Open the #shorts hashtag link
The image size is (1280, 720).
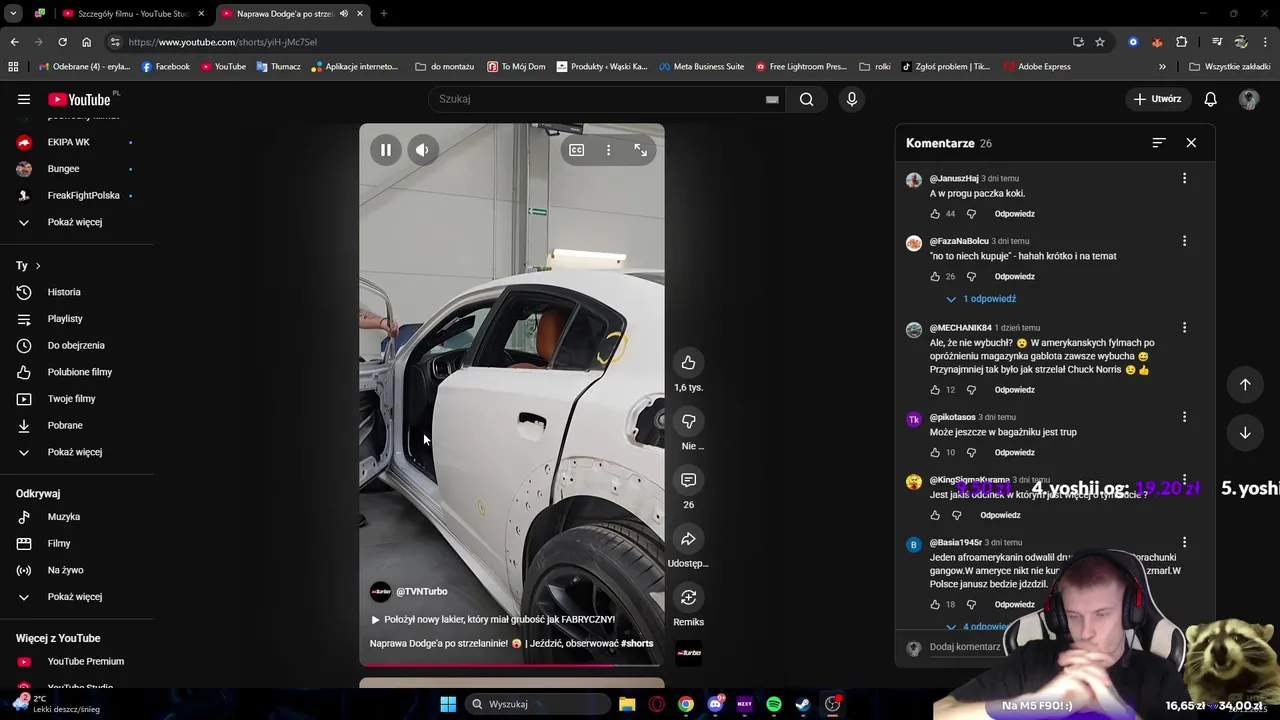[637, 644]
